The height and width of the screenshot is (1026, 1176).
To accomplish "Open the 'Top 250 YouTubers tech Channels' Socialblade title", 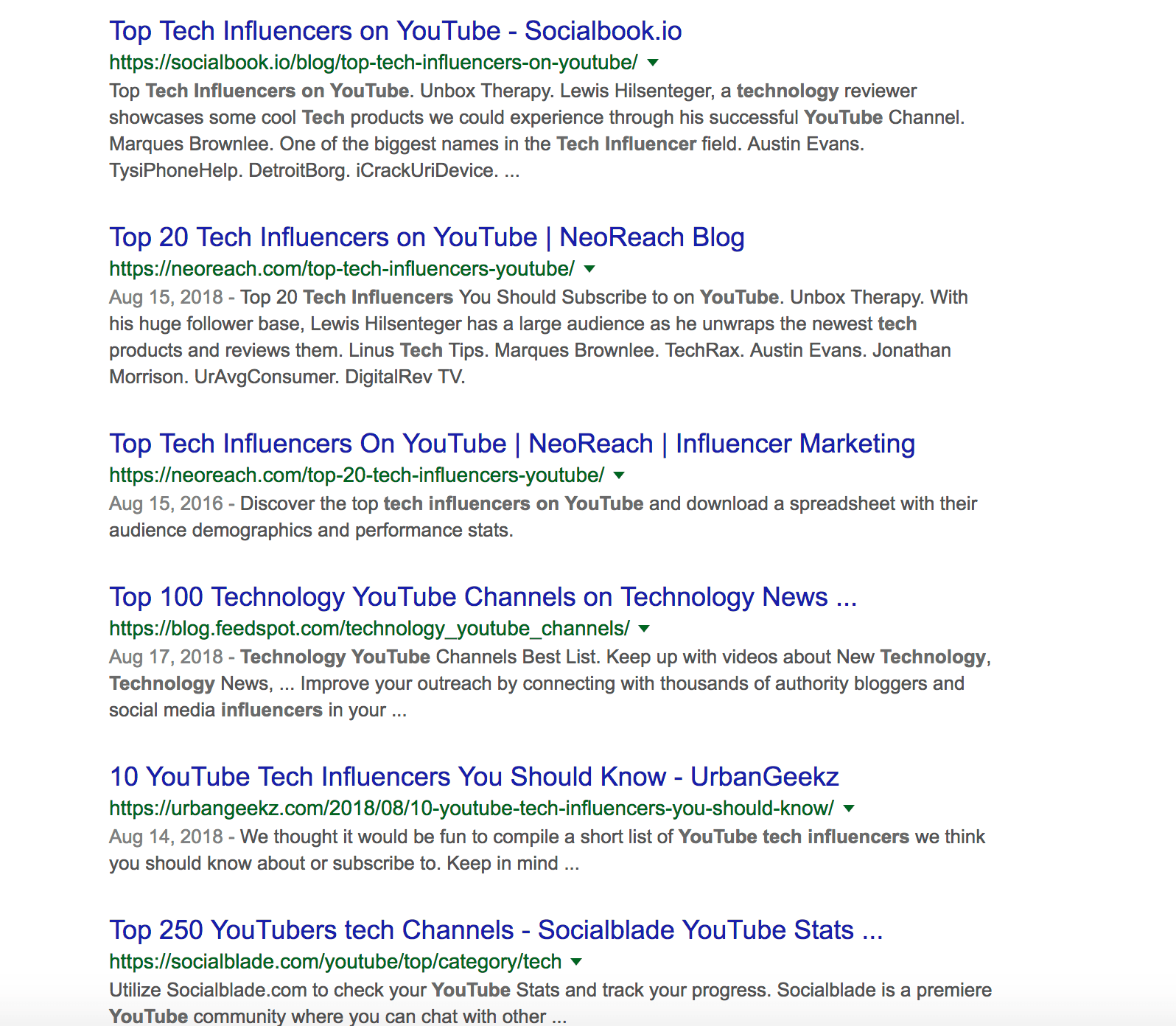I will click(495, 930).
